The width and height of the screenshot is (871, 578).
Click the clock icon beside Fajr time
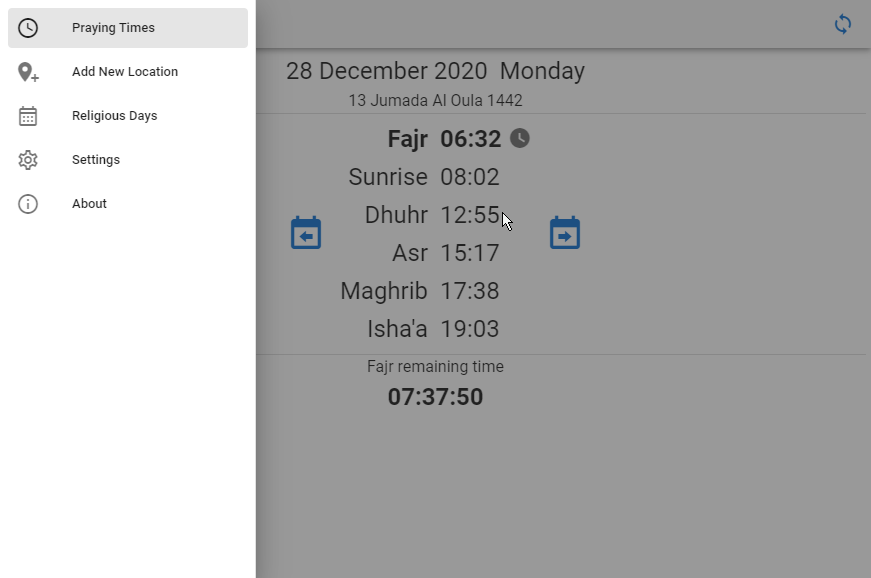(x=520, y=139)
